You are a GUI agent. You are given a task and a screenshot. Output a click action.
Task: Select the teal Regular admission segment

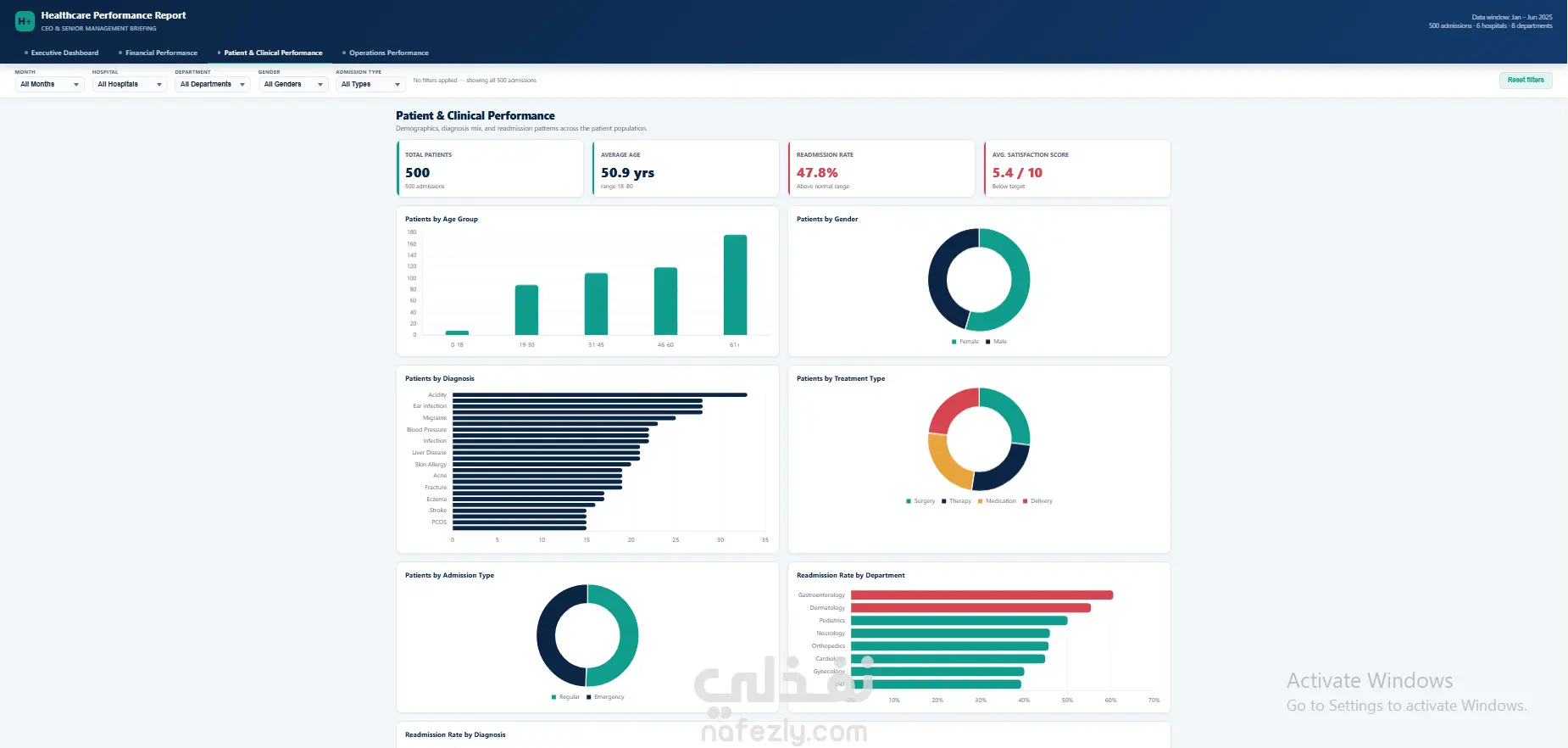628,636
